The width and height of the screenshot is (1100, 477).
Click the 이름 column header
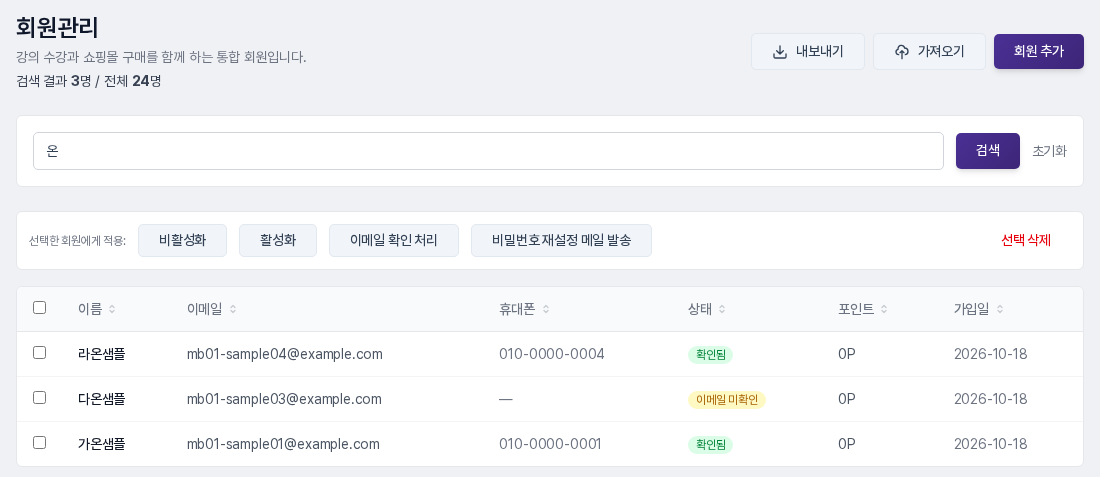click(90, 309)
